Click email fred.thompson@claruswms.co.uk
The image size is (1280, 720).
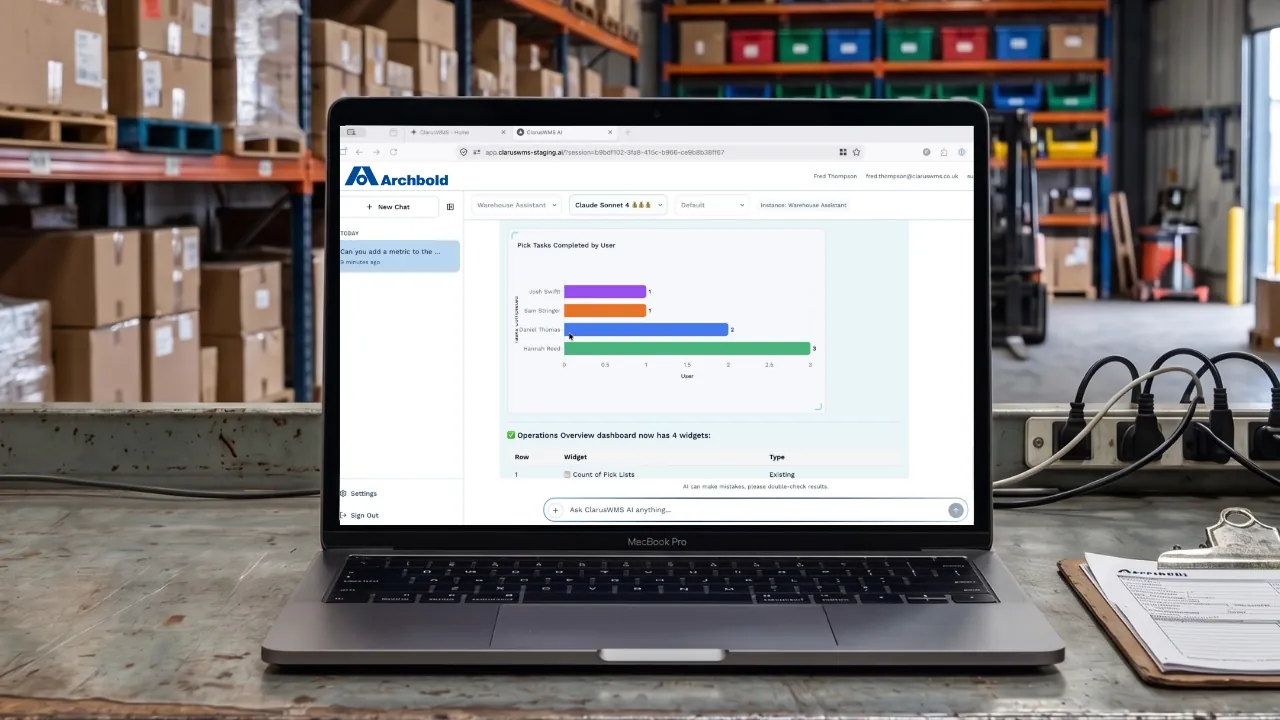click(x=912, y=176)
